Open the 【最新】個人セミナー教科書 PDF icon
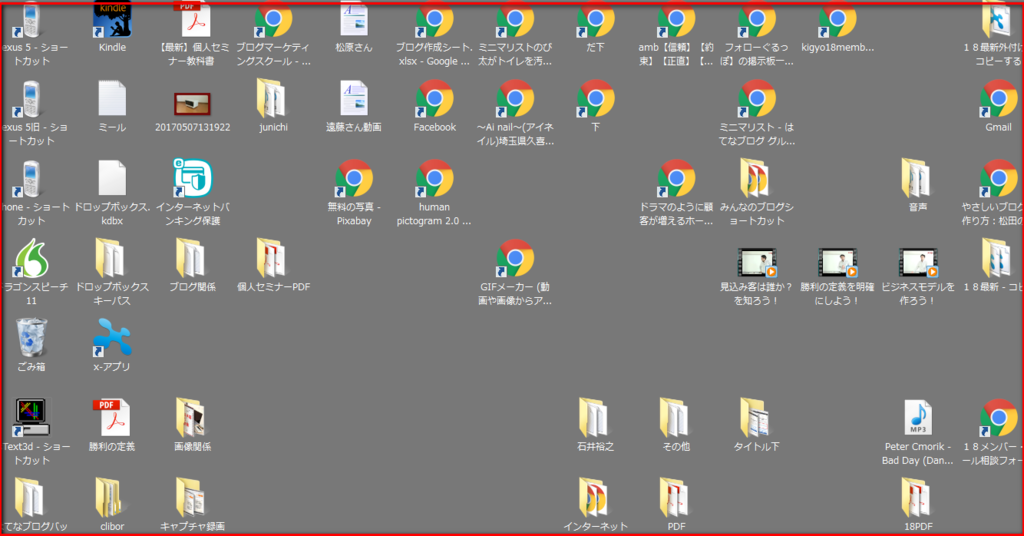This screenshot has height=536, width=1024. click(193, 20)
